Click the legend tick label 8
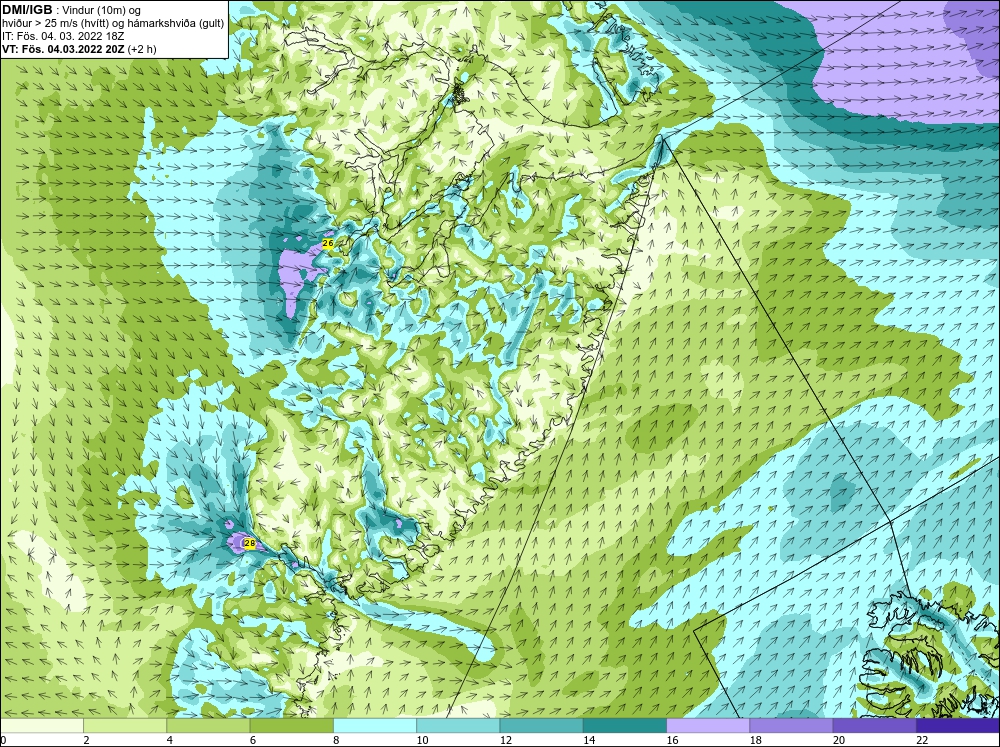This screenshot has width=1000, height=747. pos(336,740)
